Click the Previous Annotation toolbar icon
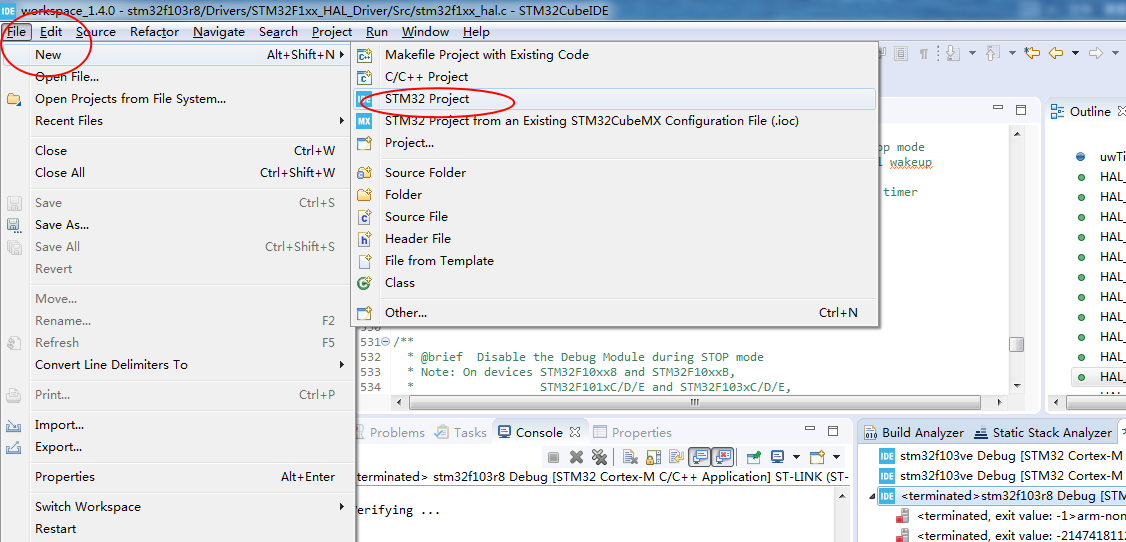 tap(993, 53)
